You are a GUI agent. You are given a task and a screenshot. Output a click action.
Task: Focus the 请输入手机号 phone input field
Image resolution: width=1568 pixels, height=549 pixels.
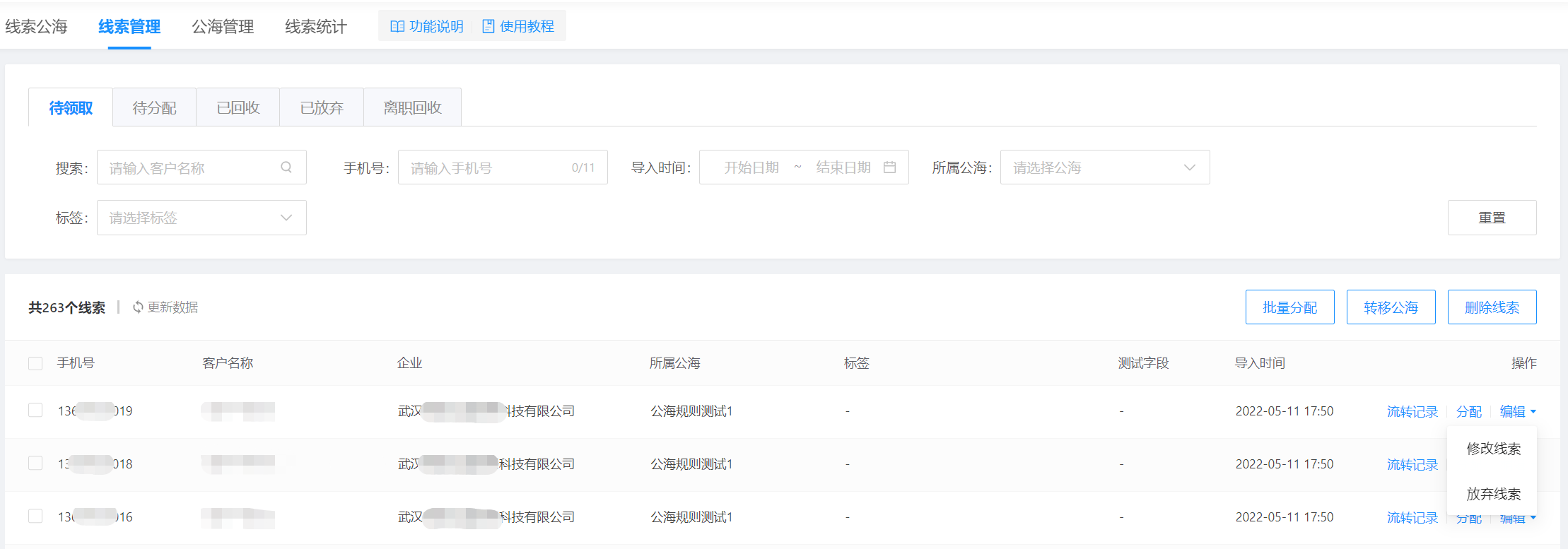488,167
